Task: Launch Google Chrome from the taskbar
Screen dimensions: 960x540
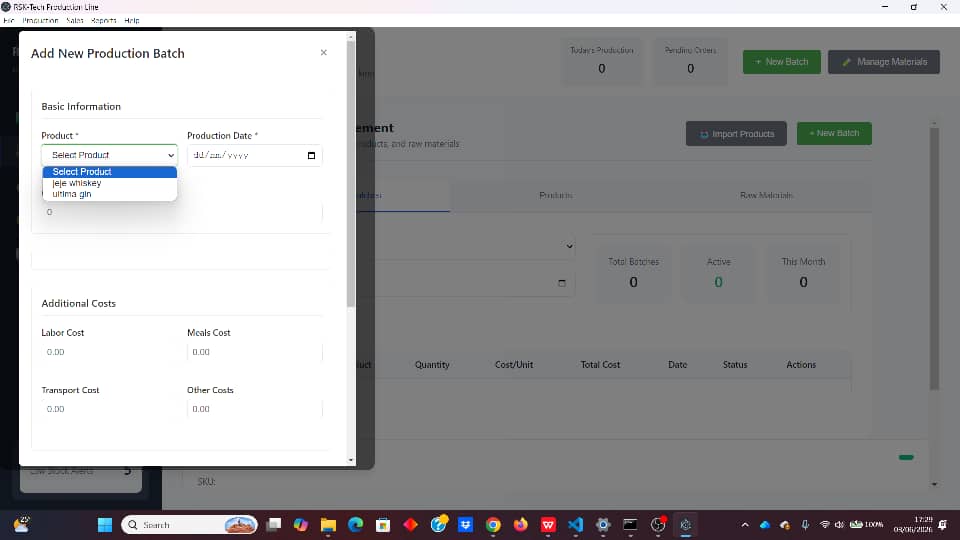Action: coord(493,525)
